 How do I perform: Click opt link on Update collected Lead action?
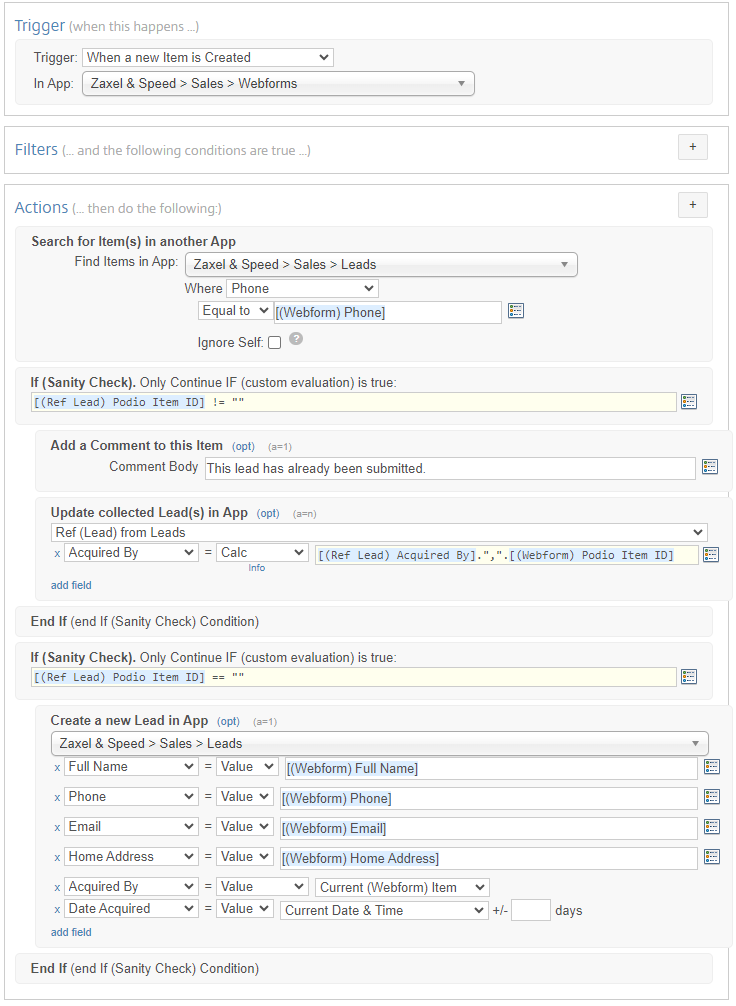tap(268, 513)
